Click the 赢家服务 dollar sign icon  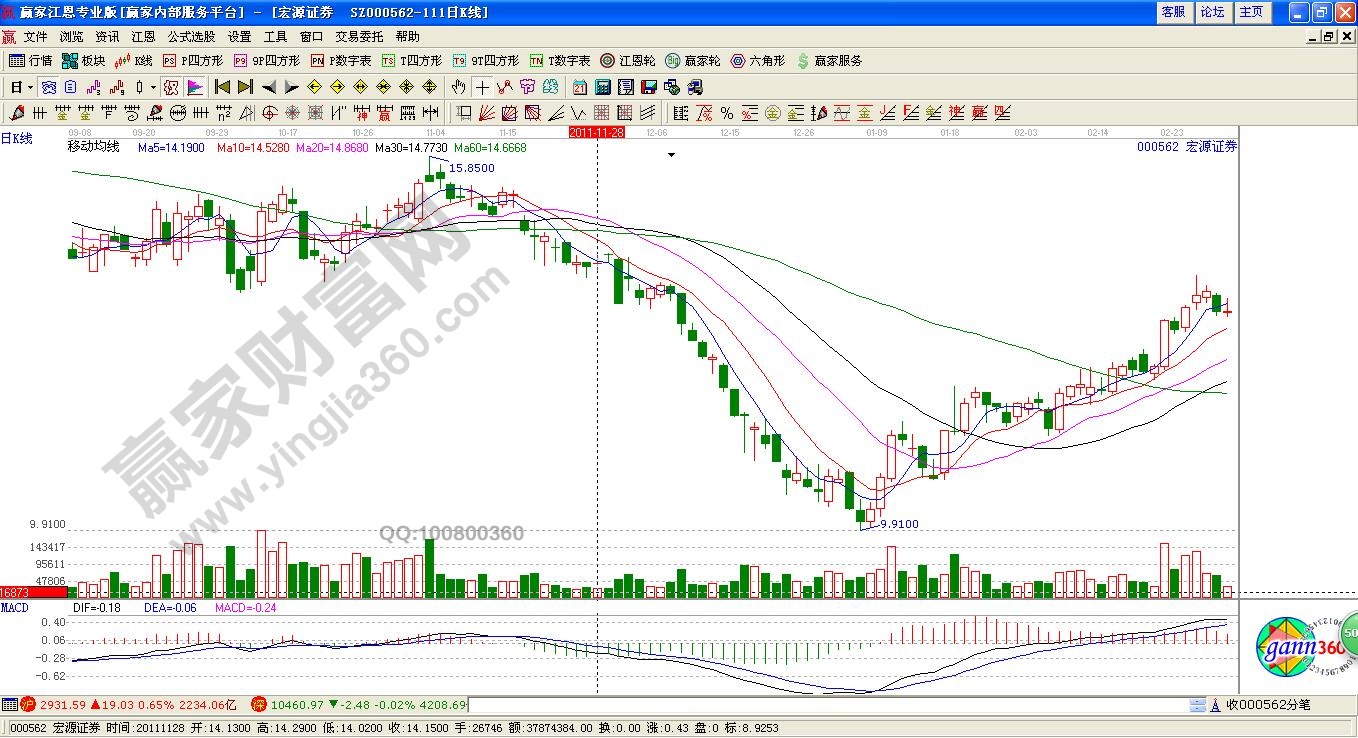pos(829,61)
